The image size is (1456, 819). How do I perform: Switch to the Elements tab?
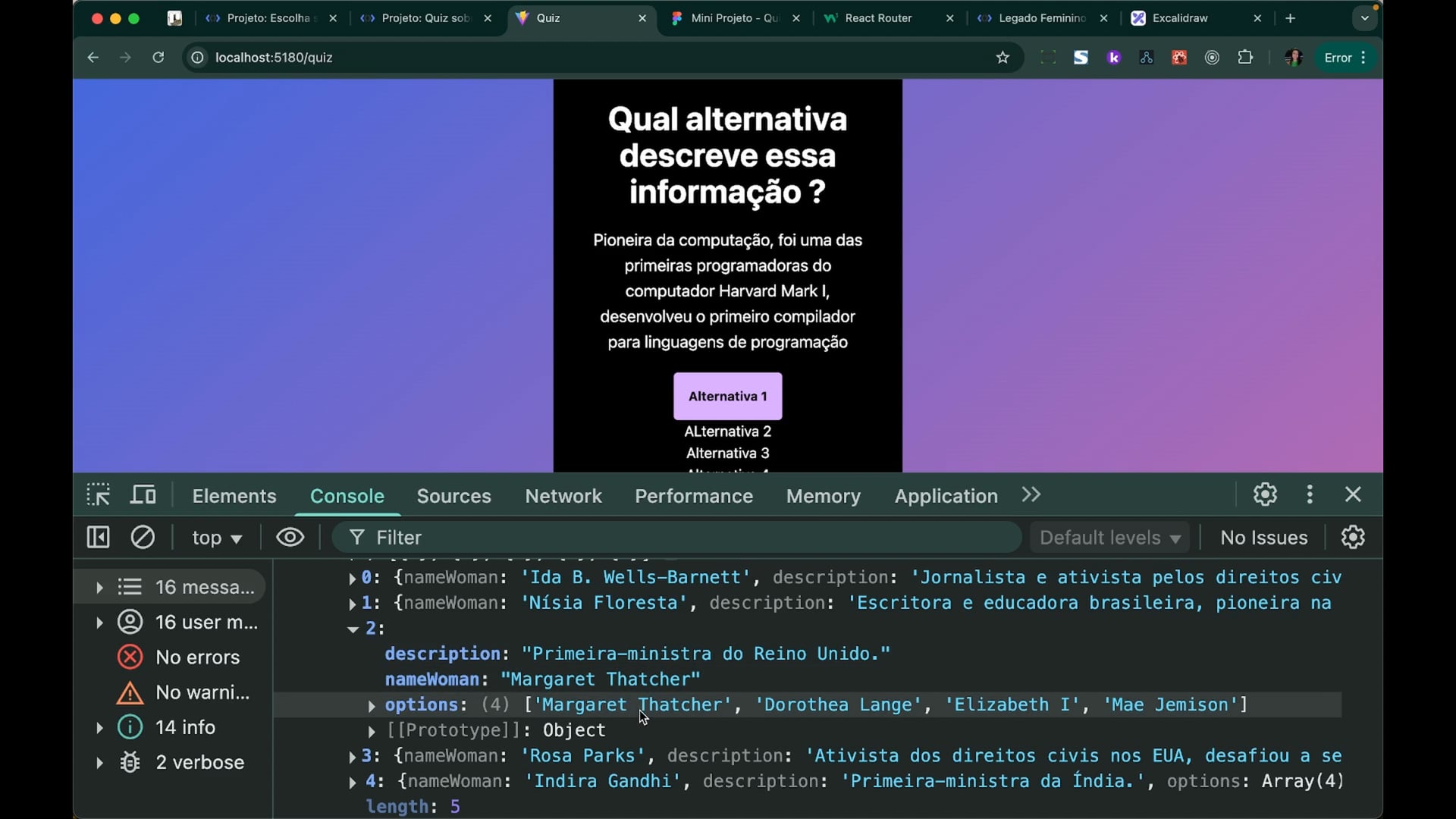click(x=234, y=496)
